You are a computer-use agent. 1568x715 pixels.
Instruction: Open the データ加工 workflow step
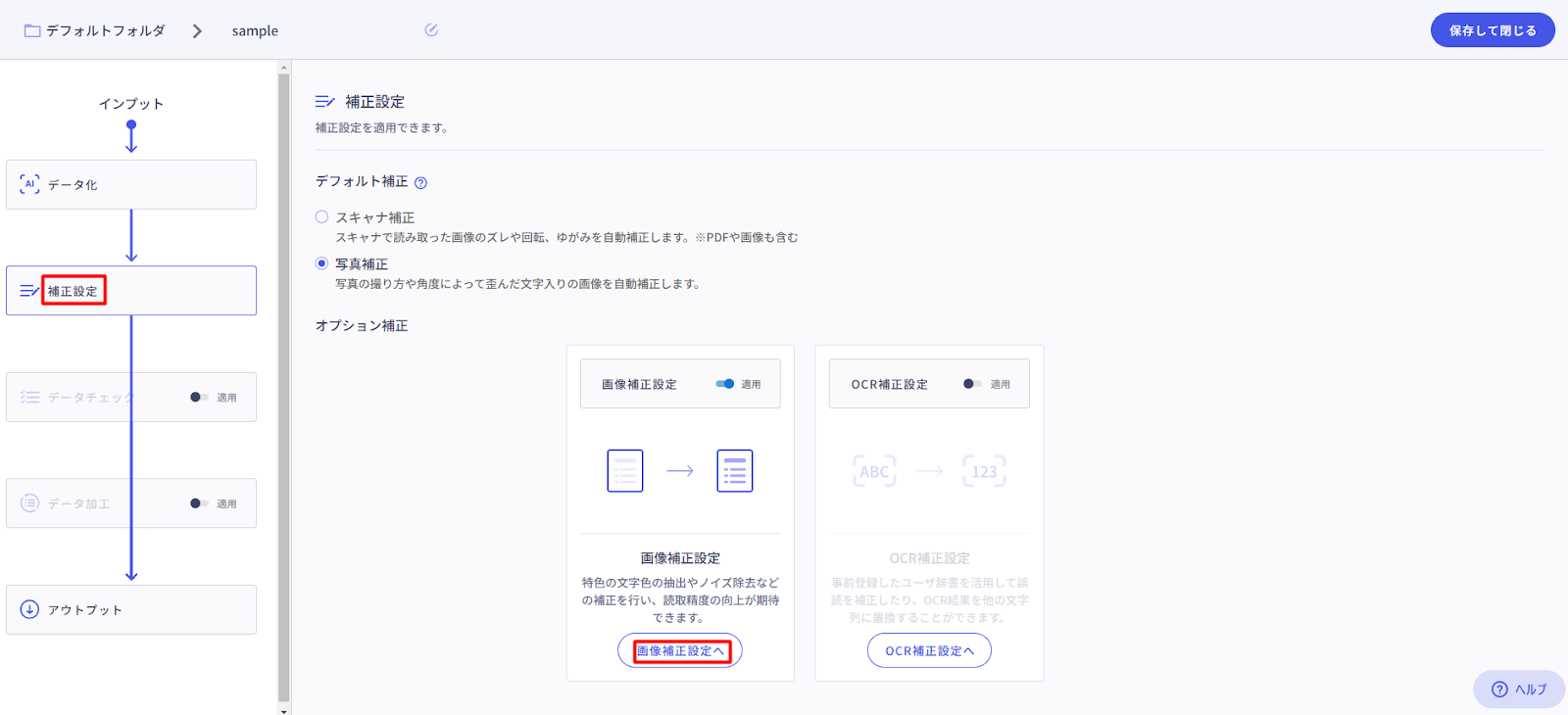(x=131, y=503)
